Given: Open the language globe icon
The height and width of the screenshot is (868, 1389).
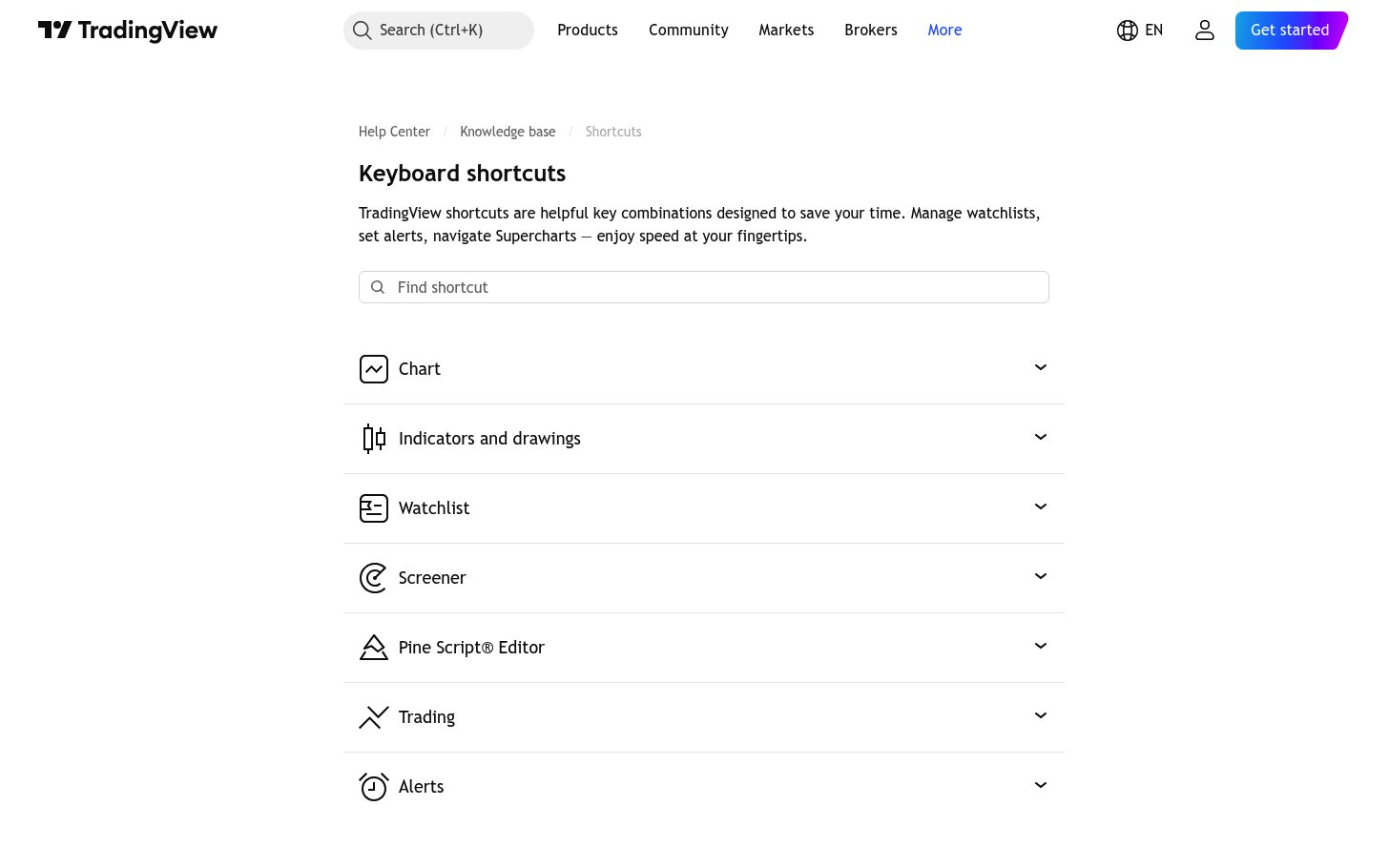Looking at the screenshot, I should coord(1128,31).
